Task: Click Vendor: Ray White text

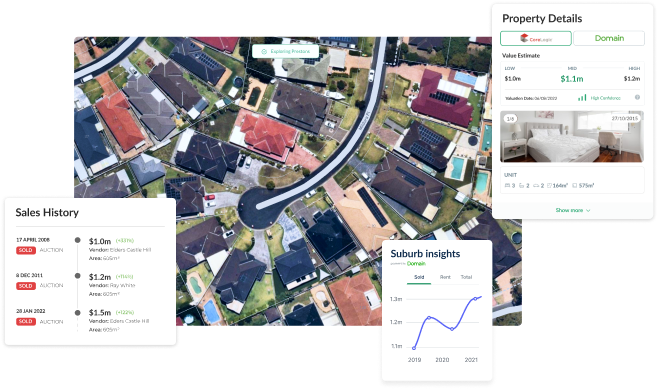Action: pos(112,285)
